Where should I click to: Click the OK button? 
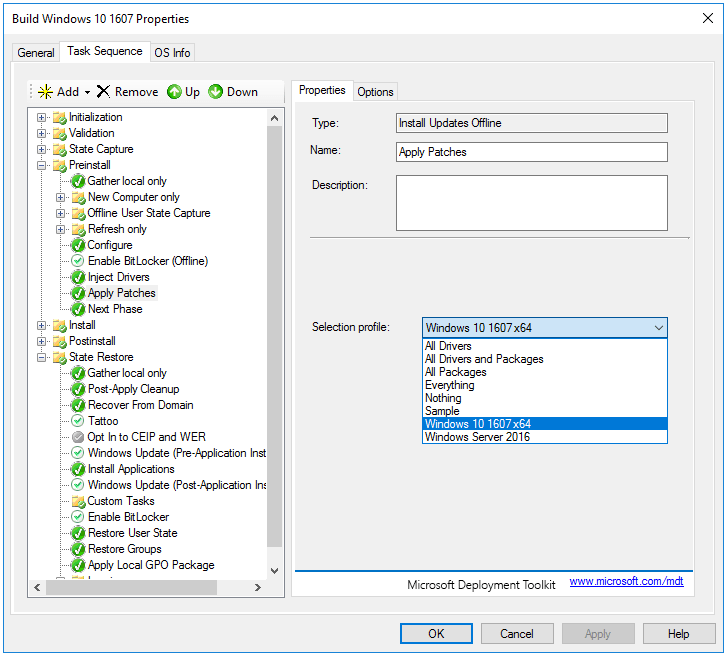[436, 633]
